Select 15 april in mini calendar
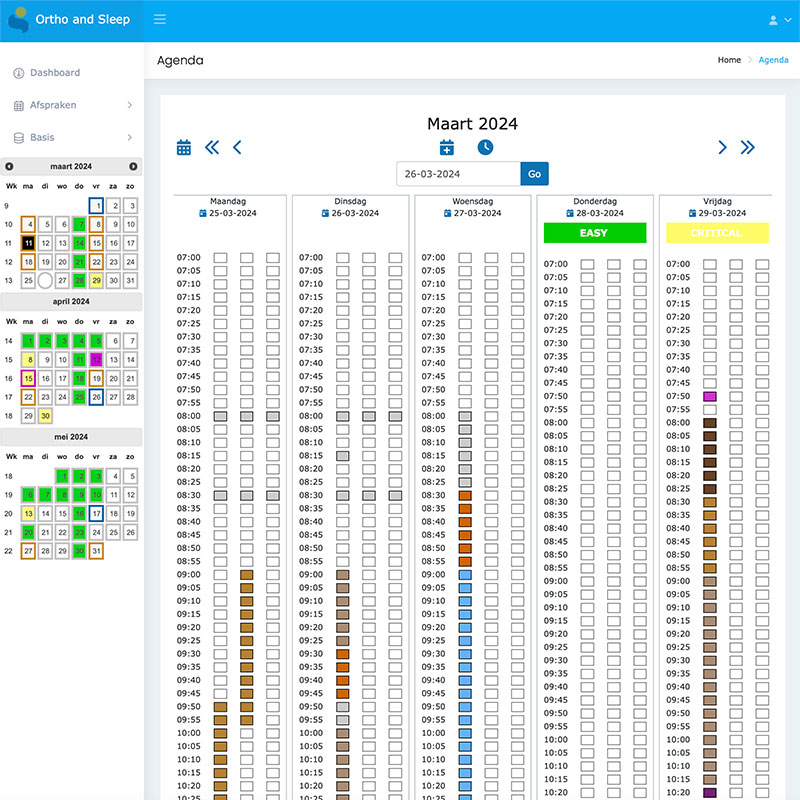 [x=28, y=378]
